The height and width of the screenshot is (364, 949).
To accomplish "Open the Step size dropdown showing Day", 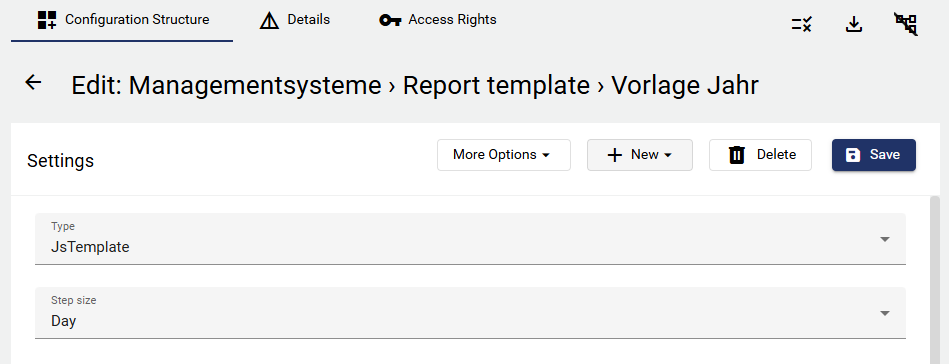I will [470, 313].
